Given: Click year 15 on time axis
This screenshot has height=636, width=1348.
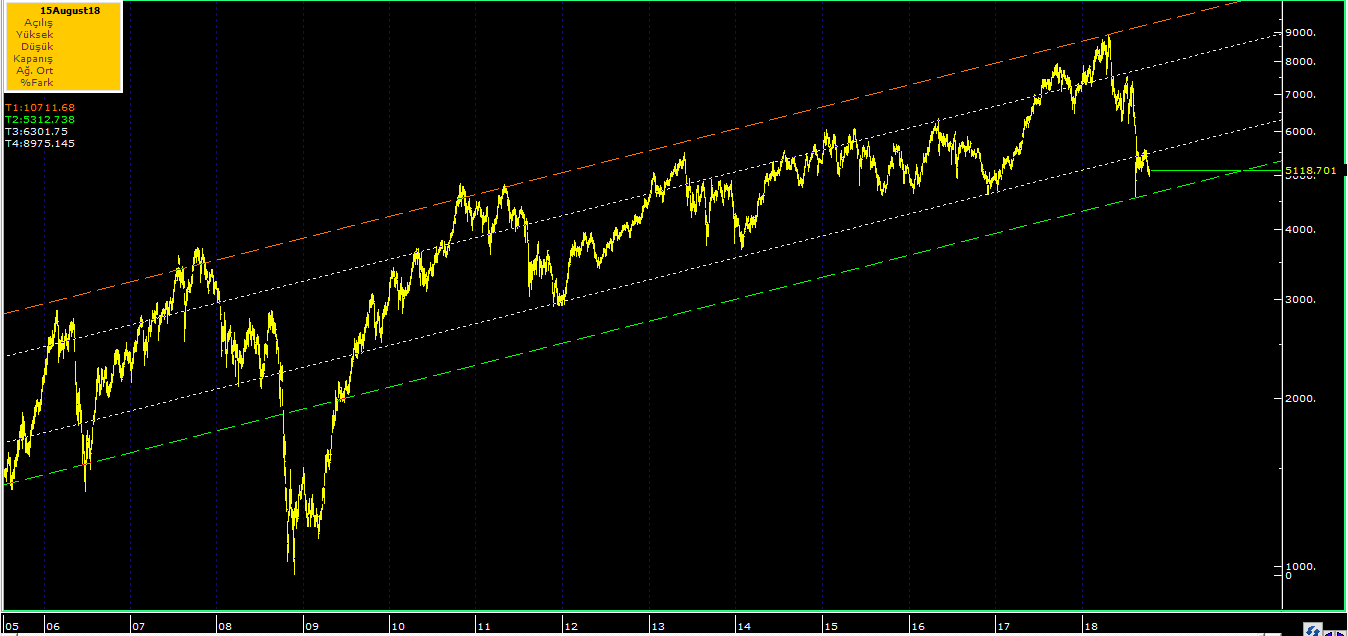Looking at the screenshot, I should click(831, 627).
